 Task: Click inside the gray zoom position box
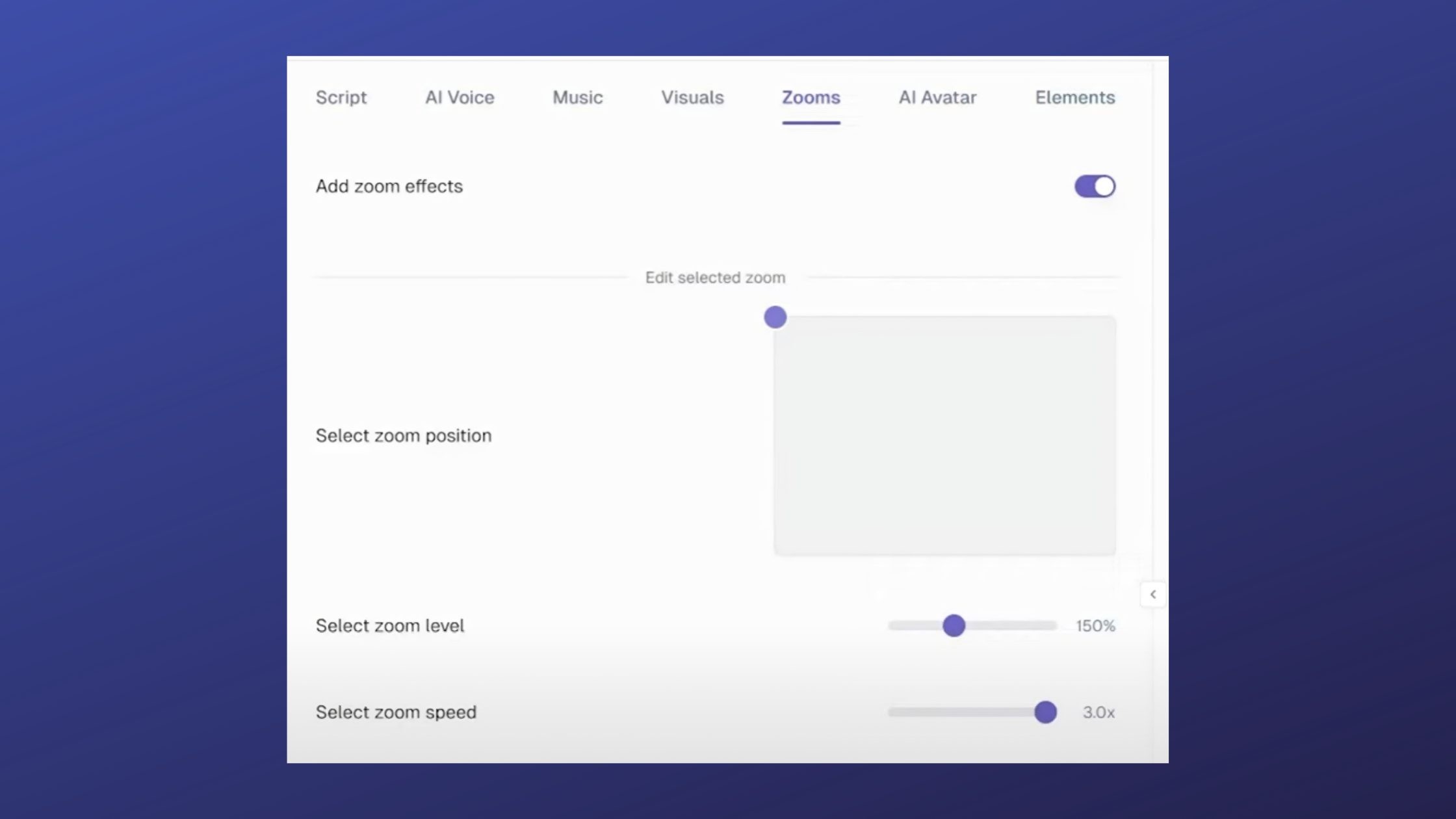click(945, 435)
